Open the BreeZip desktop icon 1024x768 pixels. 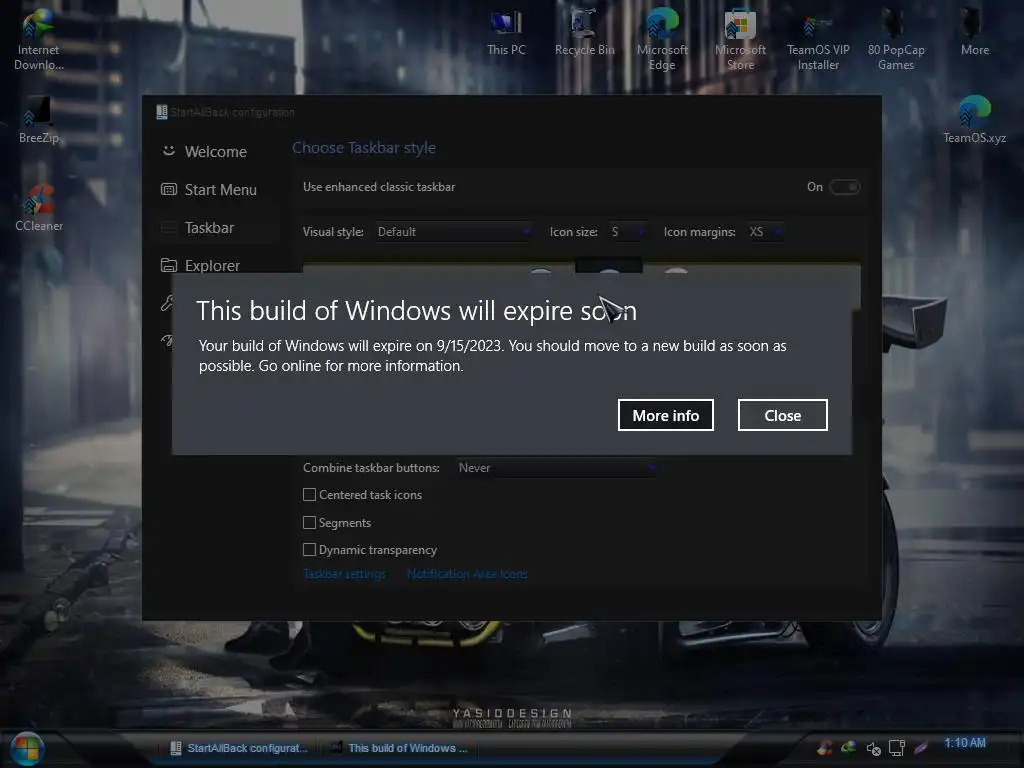[39, 120]
